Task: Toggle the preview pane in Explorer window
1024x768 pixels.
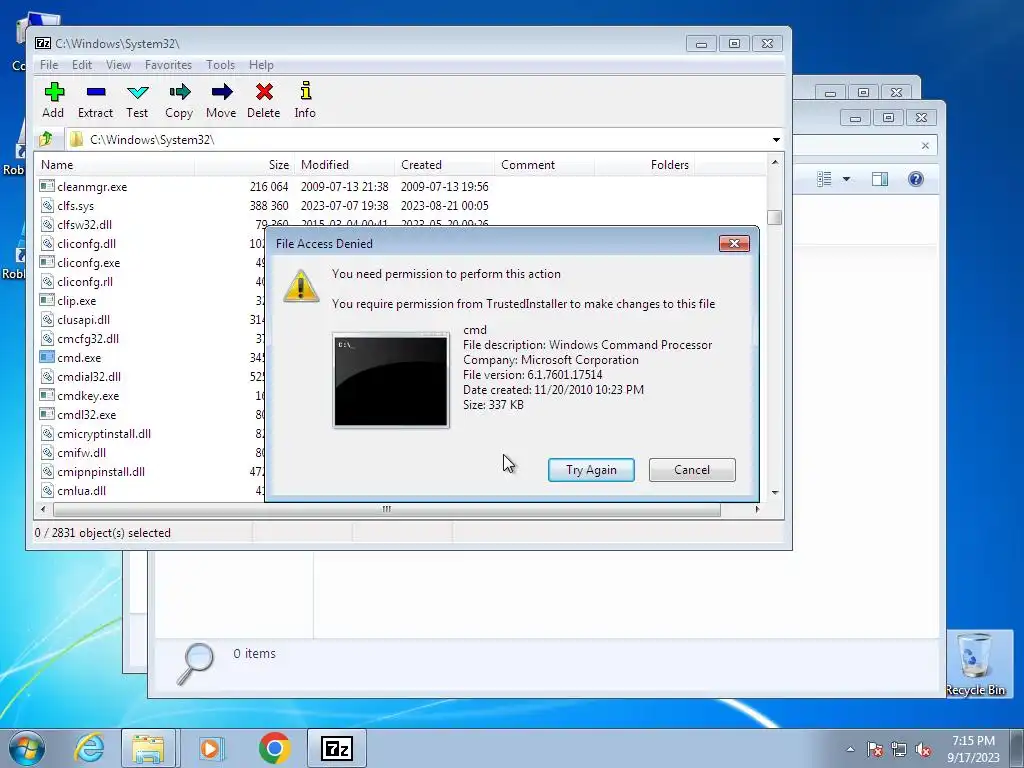Action: pyautogui.click(x=880, y=179)
